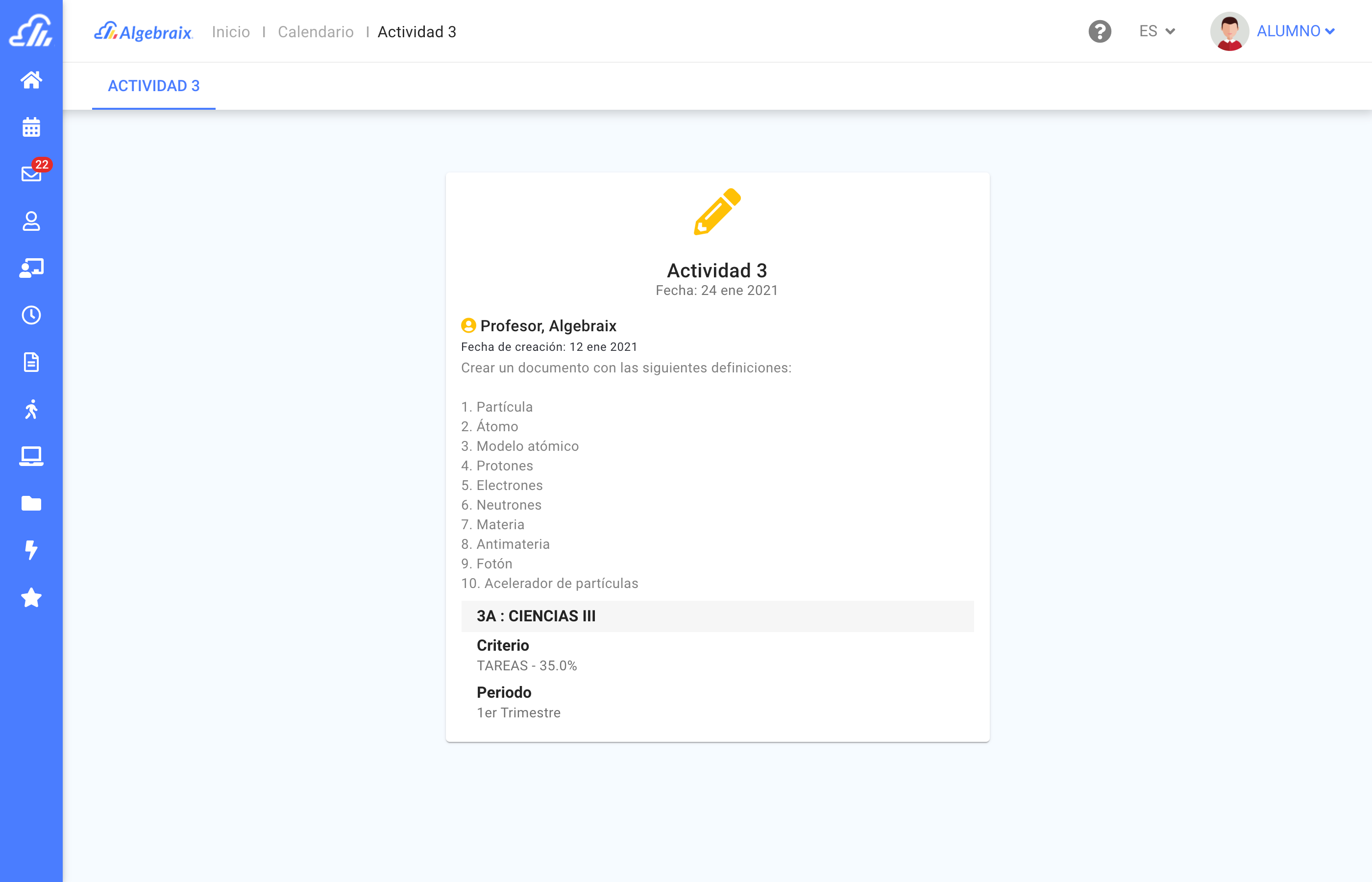The image size is (1372, 882).
Task: Click the clock schedule sidebar icon
Action: click(31, 315)
